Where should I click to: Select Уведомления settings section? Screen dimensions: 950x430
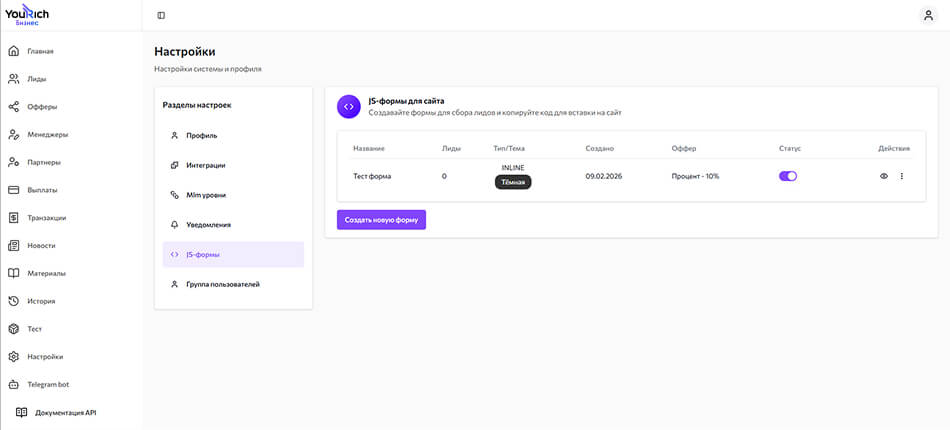pos(209,225)
